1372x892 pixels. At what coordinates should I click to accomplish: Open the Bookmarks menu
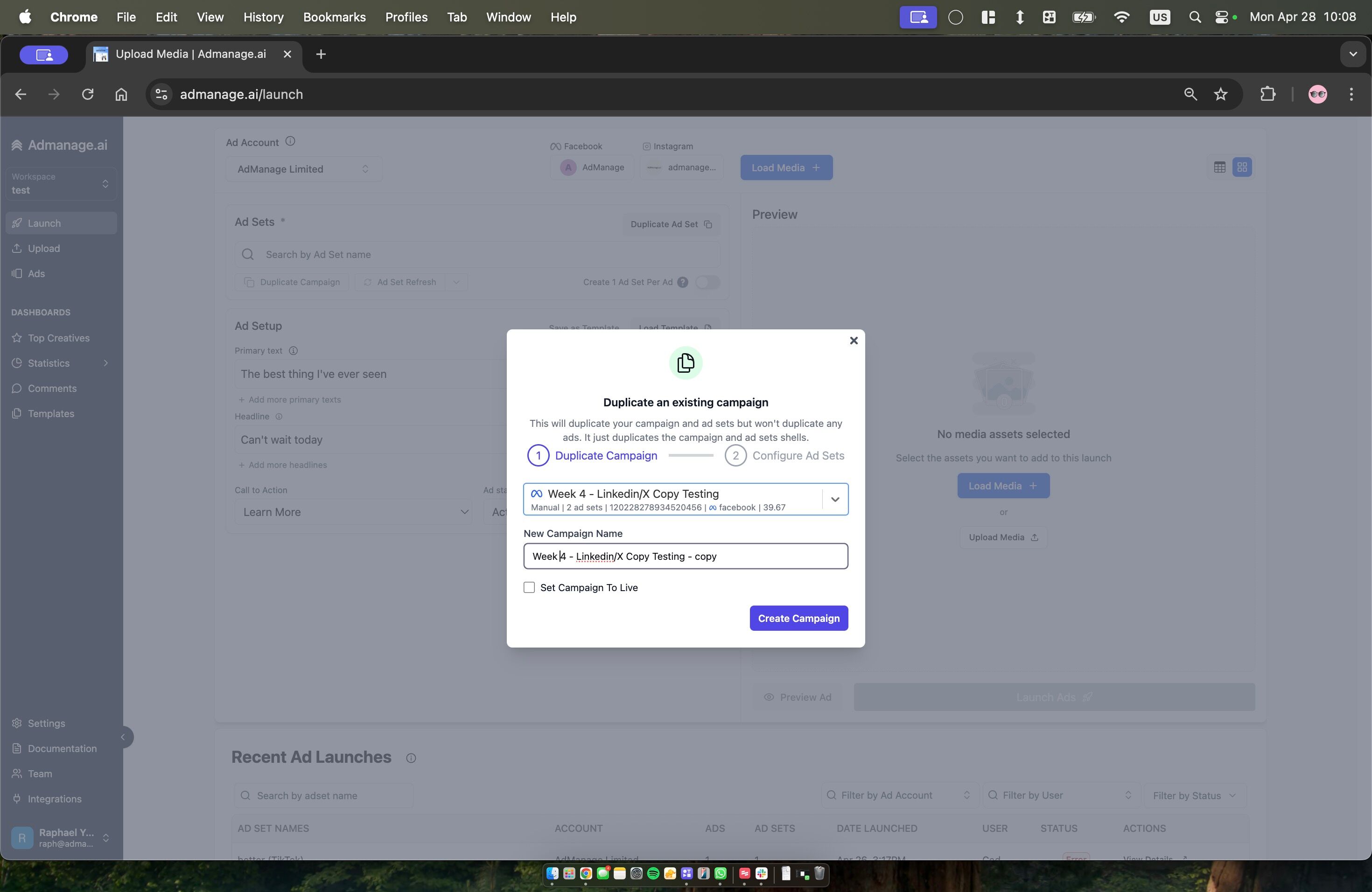[334, 17]
